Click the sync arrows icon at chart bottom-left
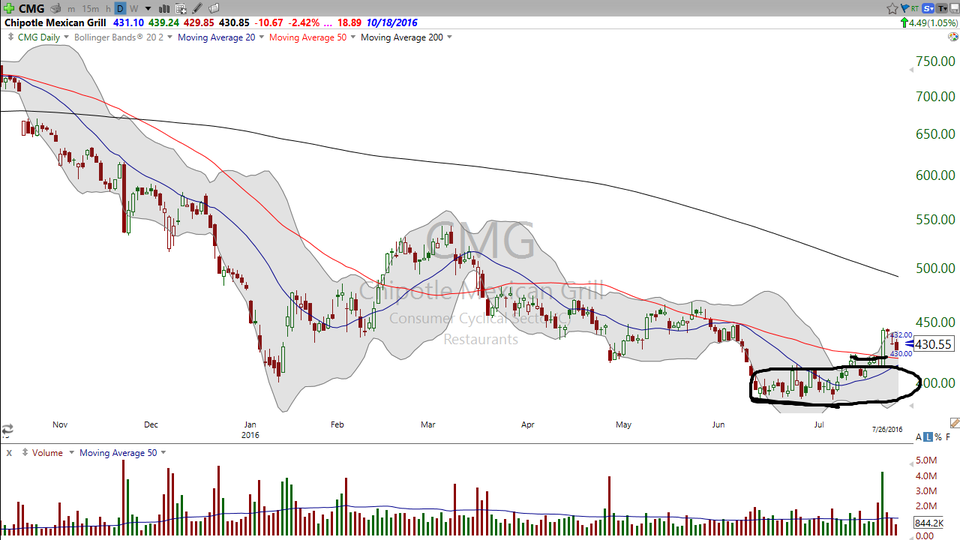The width and height of the screenshot is (960, 540). coord(7,430)
